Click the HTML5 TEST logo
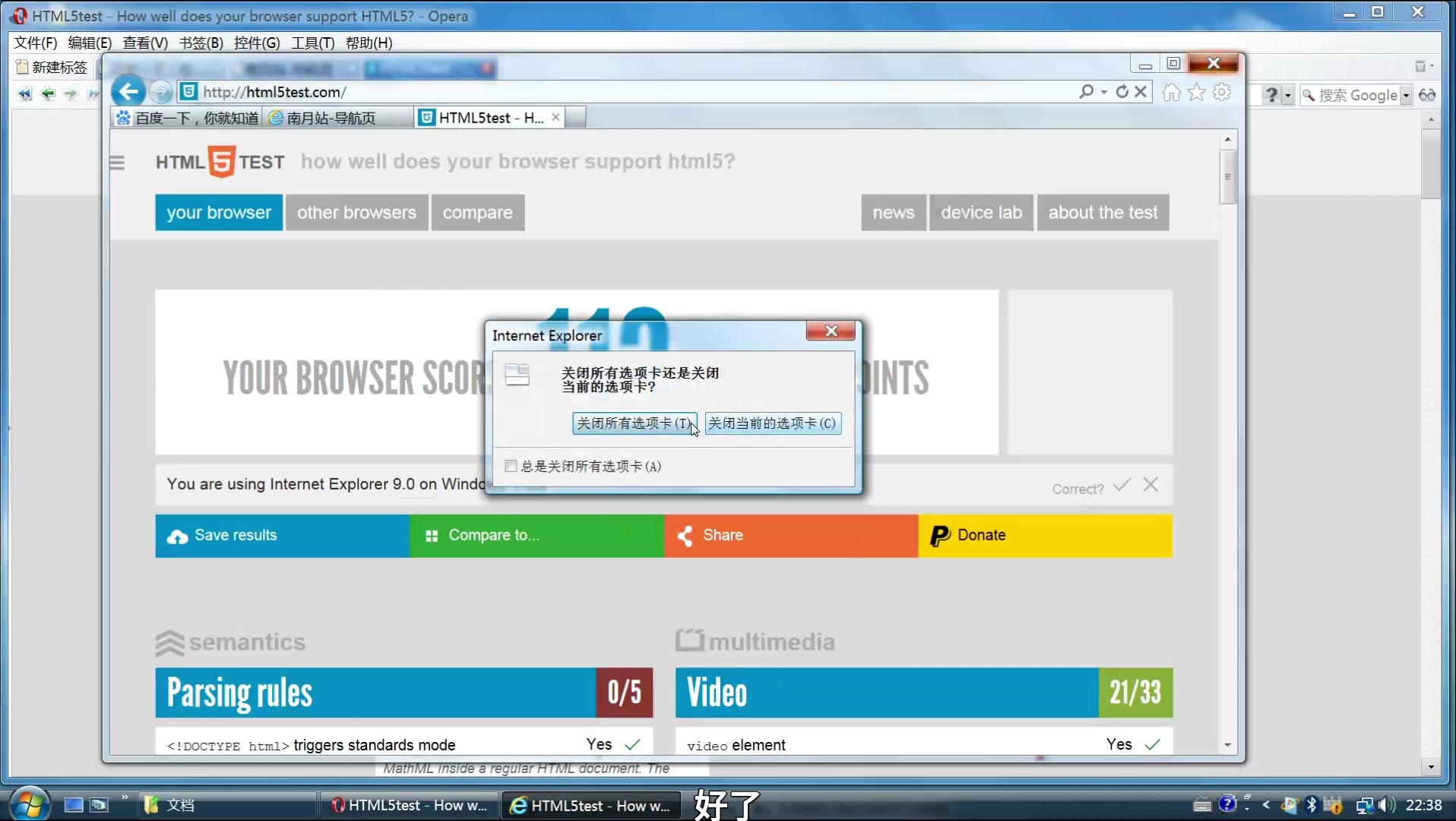1456x821 pixels. click(x=220, y=162)
